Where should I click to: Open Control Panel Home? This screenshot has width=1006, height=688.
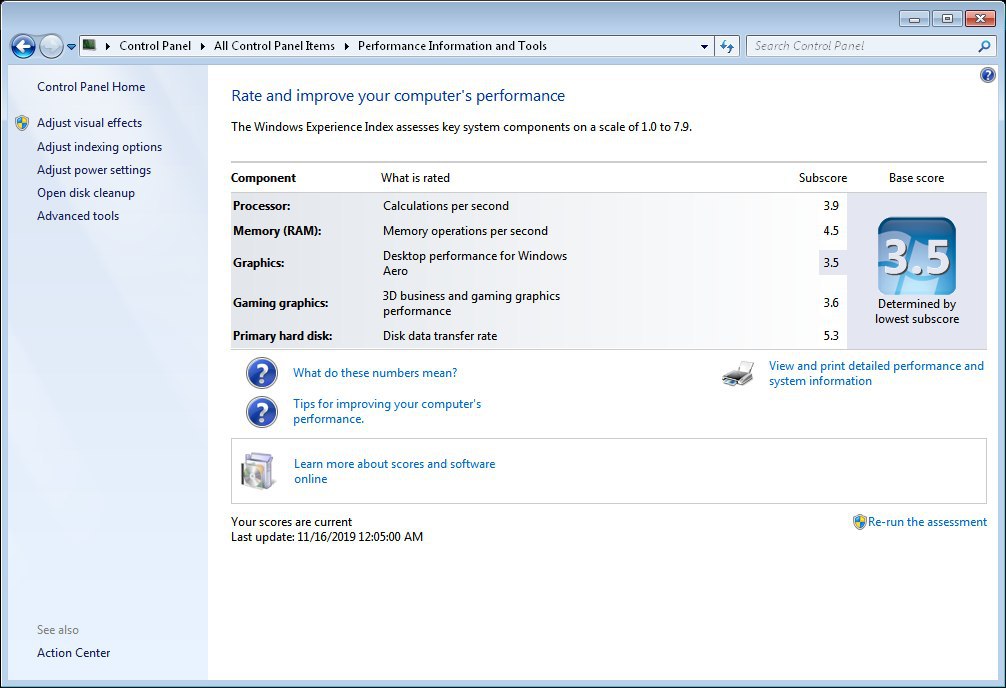pyautogui.click(x=91, y=87)
